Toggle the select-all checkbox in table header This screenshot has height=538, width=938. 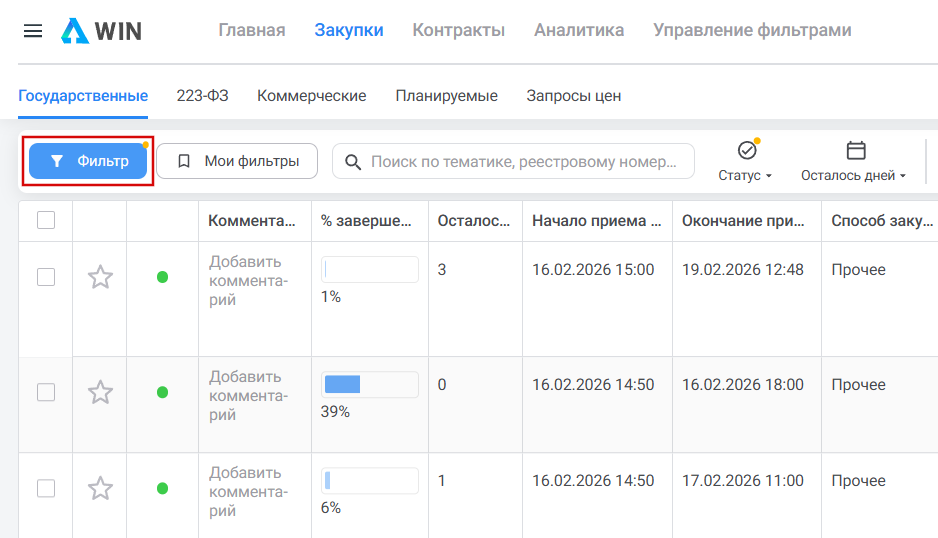pos(46,221)
